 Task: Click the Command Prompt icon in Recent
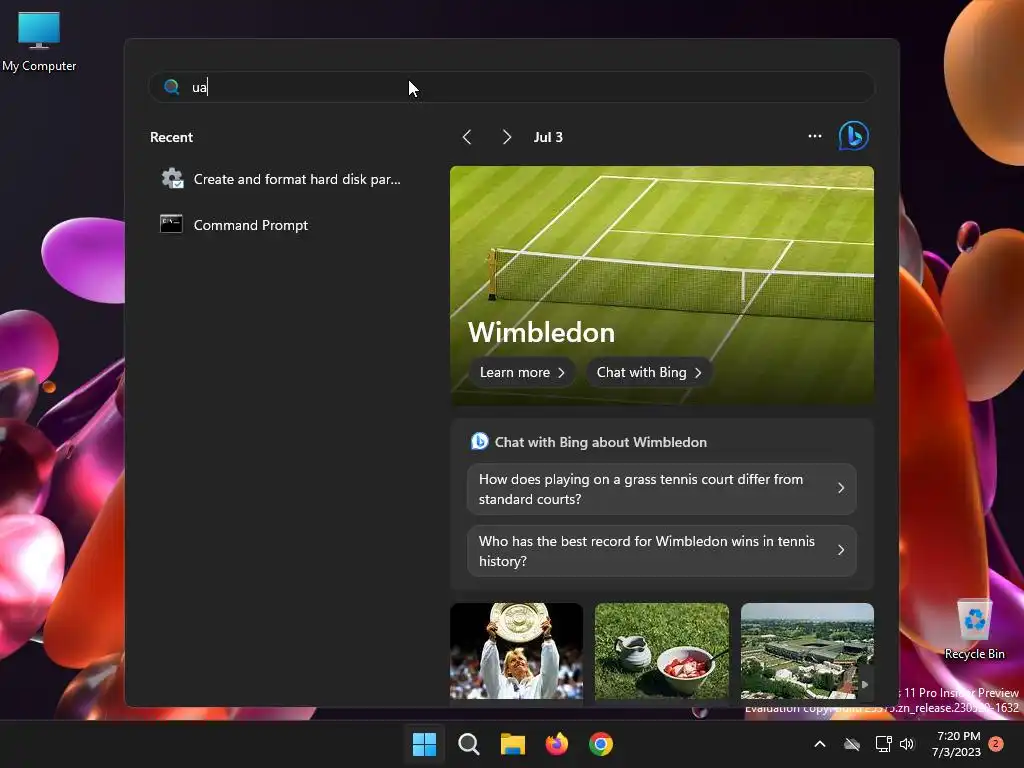tap(172, 224)
